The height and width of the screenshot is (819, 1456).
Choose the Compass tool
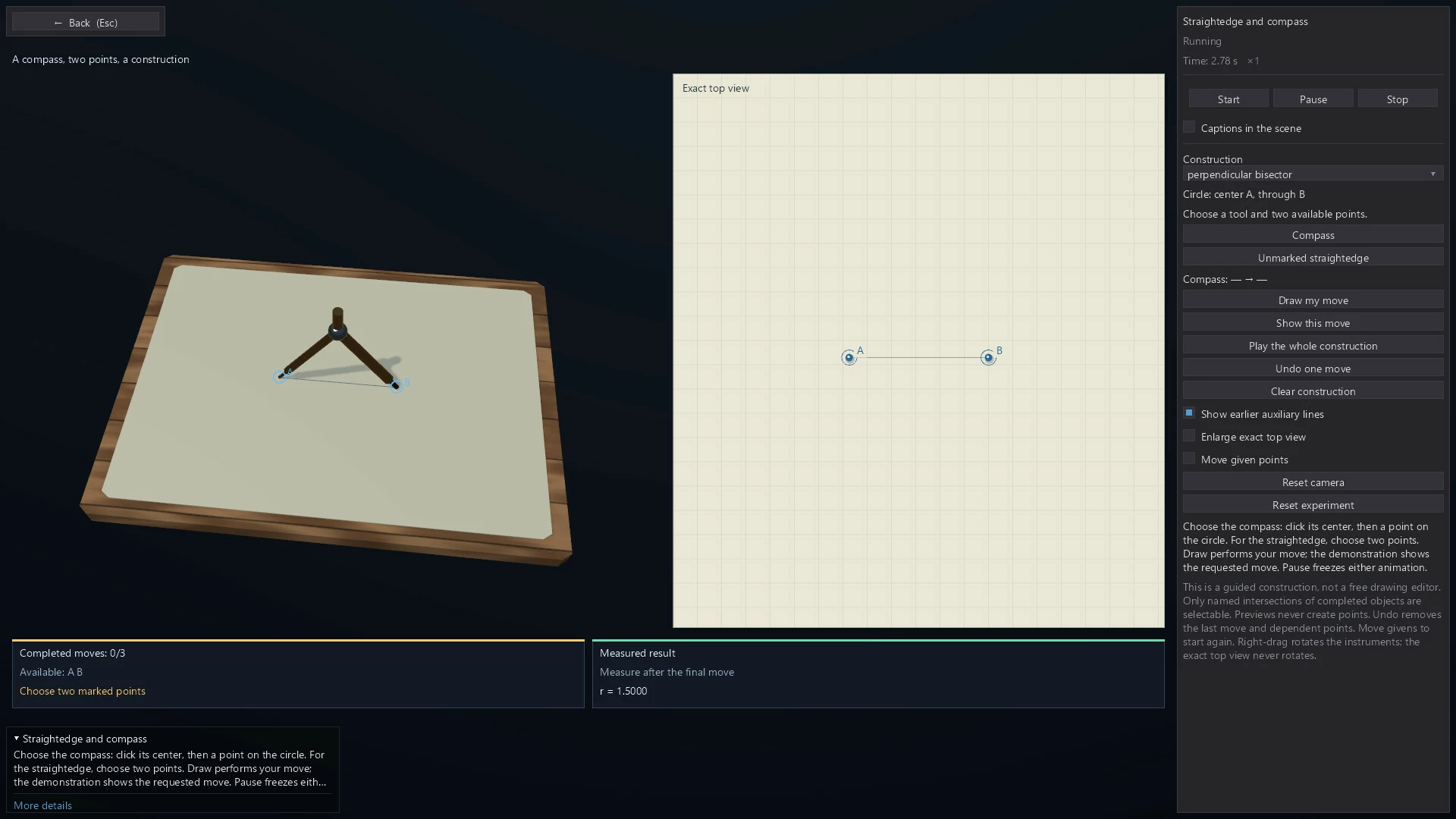[x=1313, y=235]
